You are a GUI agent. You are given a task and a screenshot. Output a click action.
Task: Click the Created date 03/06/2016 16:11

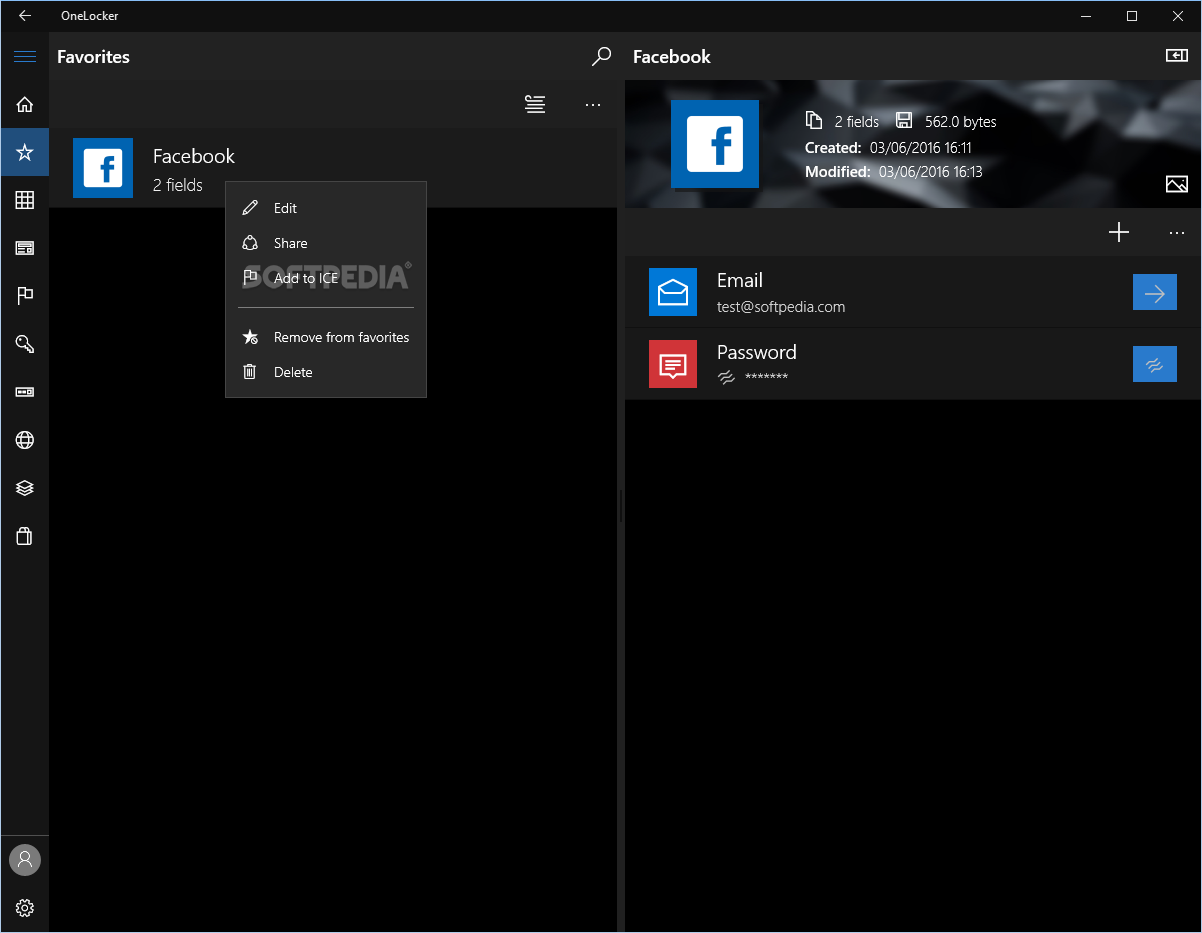921,148
